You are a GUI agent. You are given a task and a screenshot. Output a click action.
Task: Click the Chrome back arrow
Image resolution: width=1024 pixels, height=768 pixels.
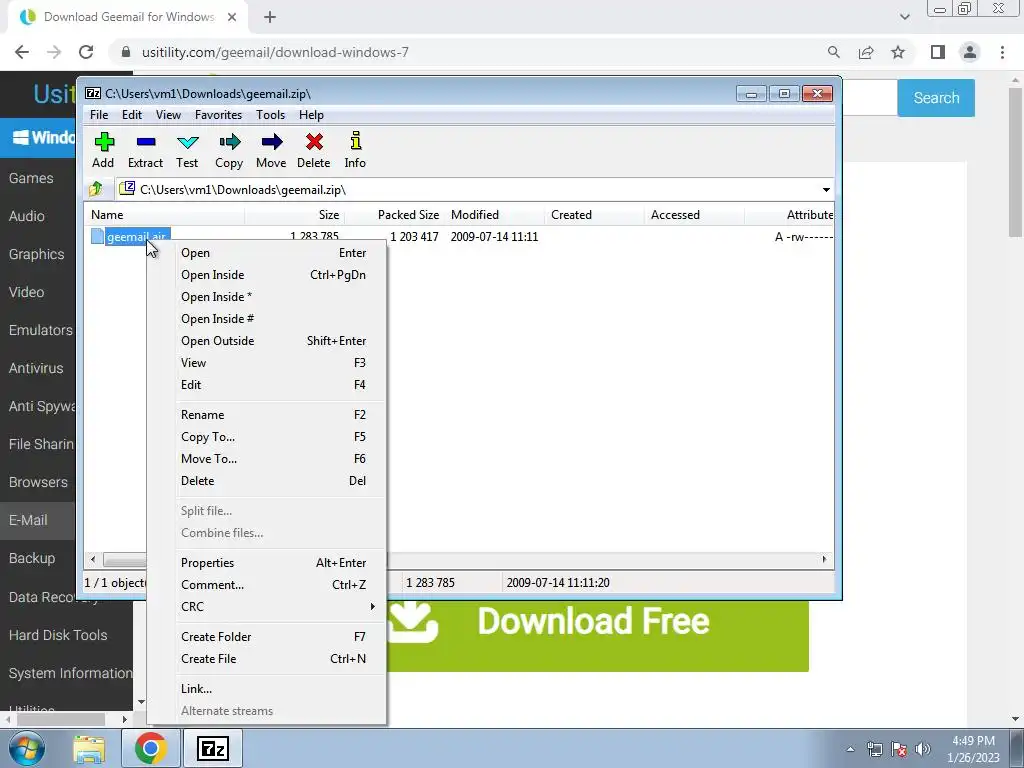[x=22, y=52]
